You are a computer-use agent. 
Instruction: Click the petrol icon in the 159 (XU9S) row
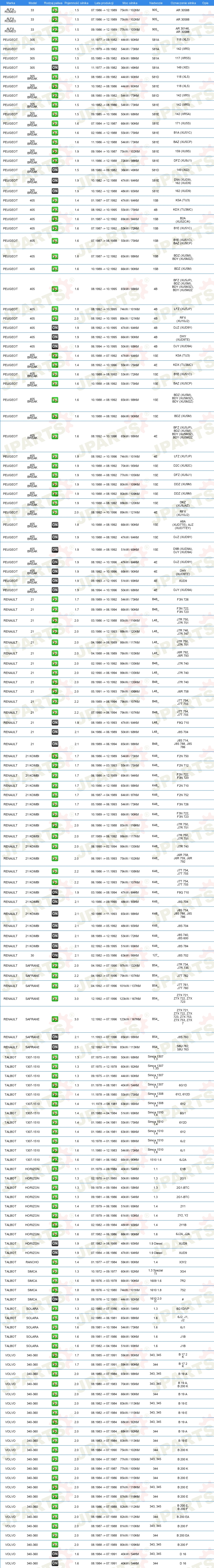55,151
